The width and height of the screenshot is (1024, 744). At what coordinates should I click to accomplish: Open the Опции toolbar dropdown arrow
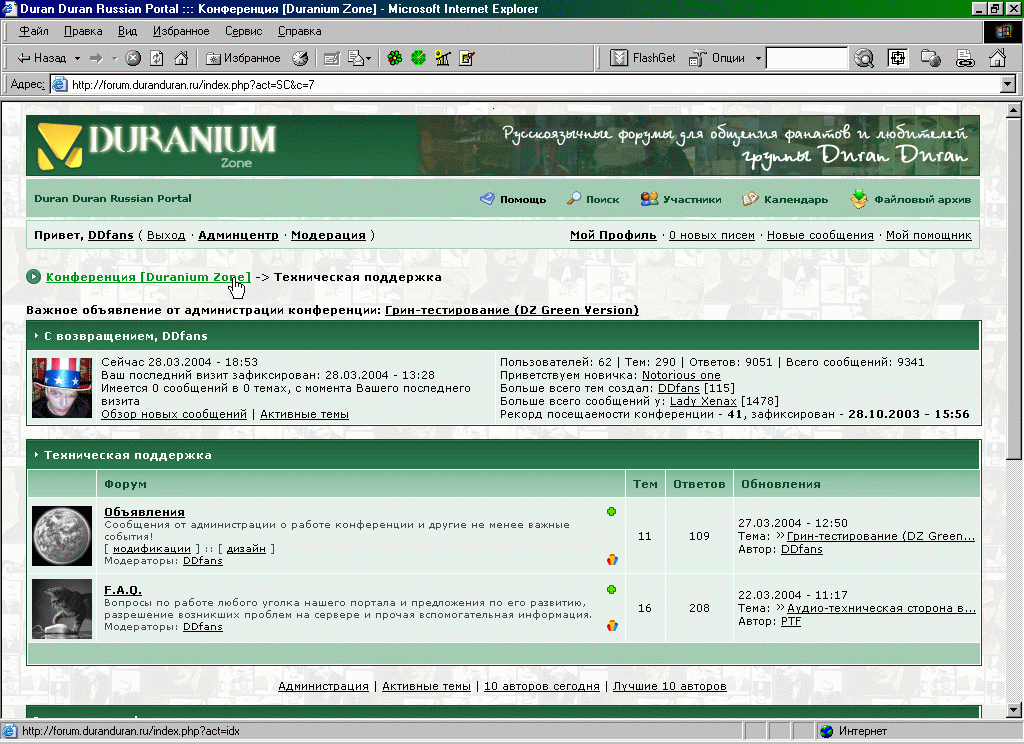tap(758, 58)
